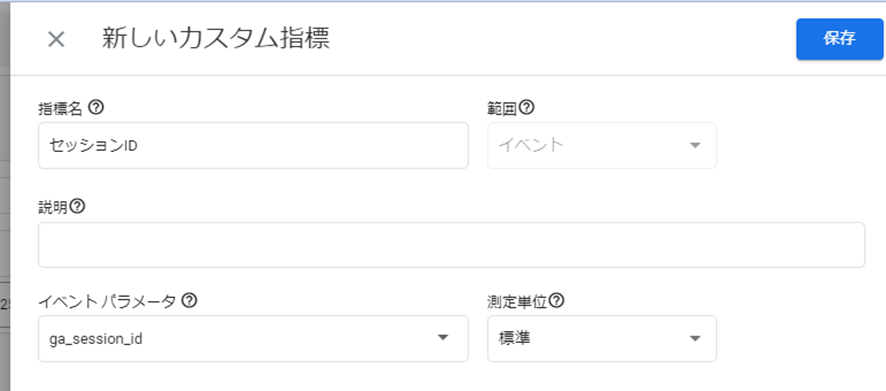Expand the 測定単位 dropdown arrow
886x391 pixels.
coord(695,338)
